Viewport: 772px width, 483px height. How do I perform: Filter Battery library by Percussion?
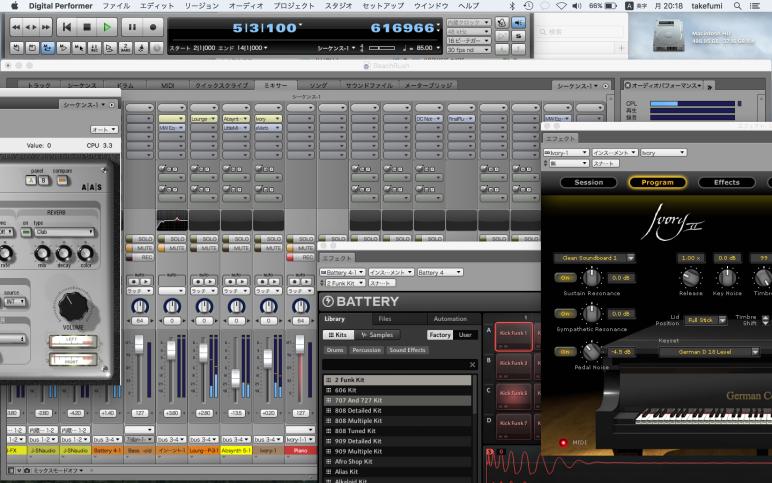click(366, 350)
